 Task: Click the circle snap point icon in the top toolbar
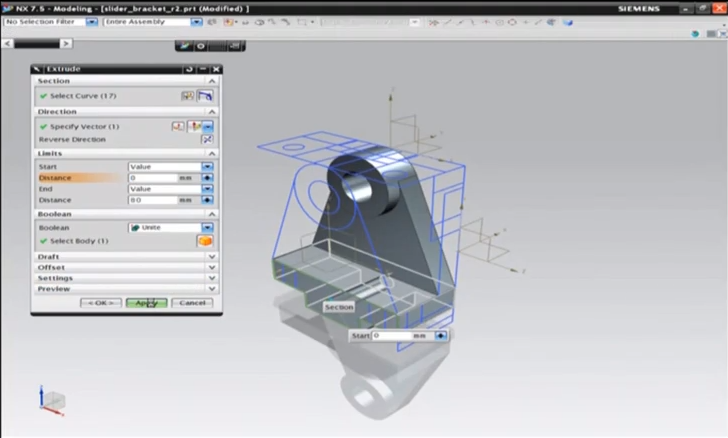tap(512, 22)
